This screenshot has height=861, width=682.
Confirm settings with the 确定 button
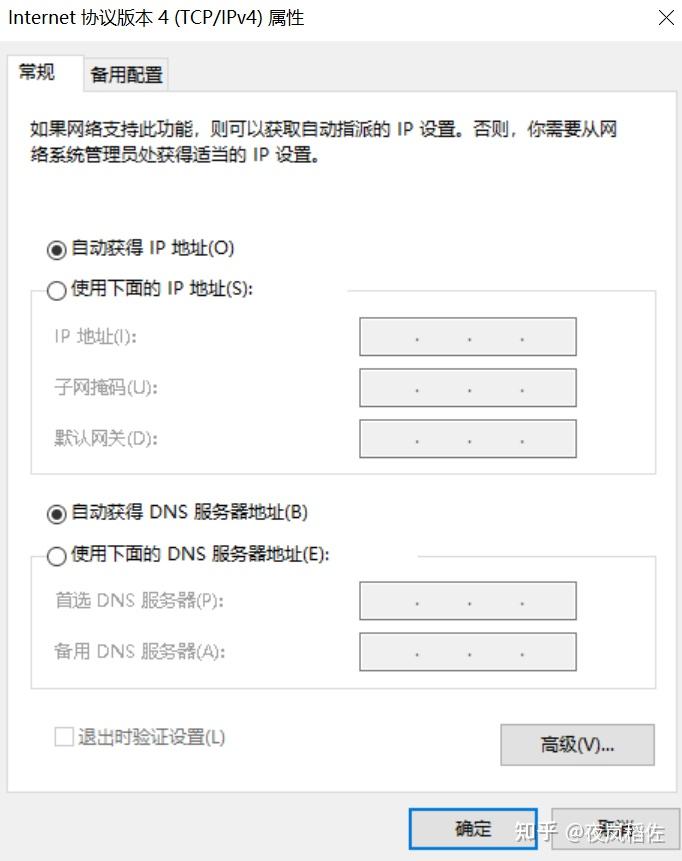point(472,829)
